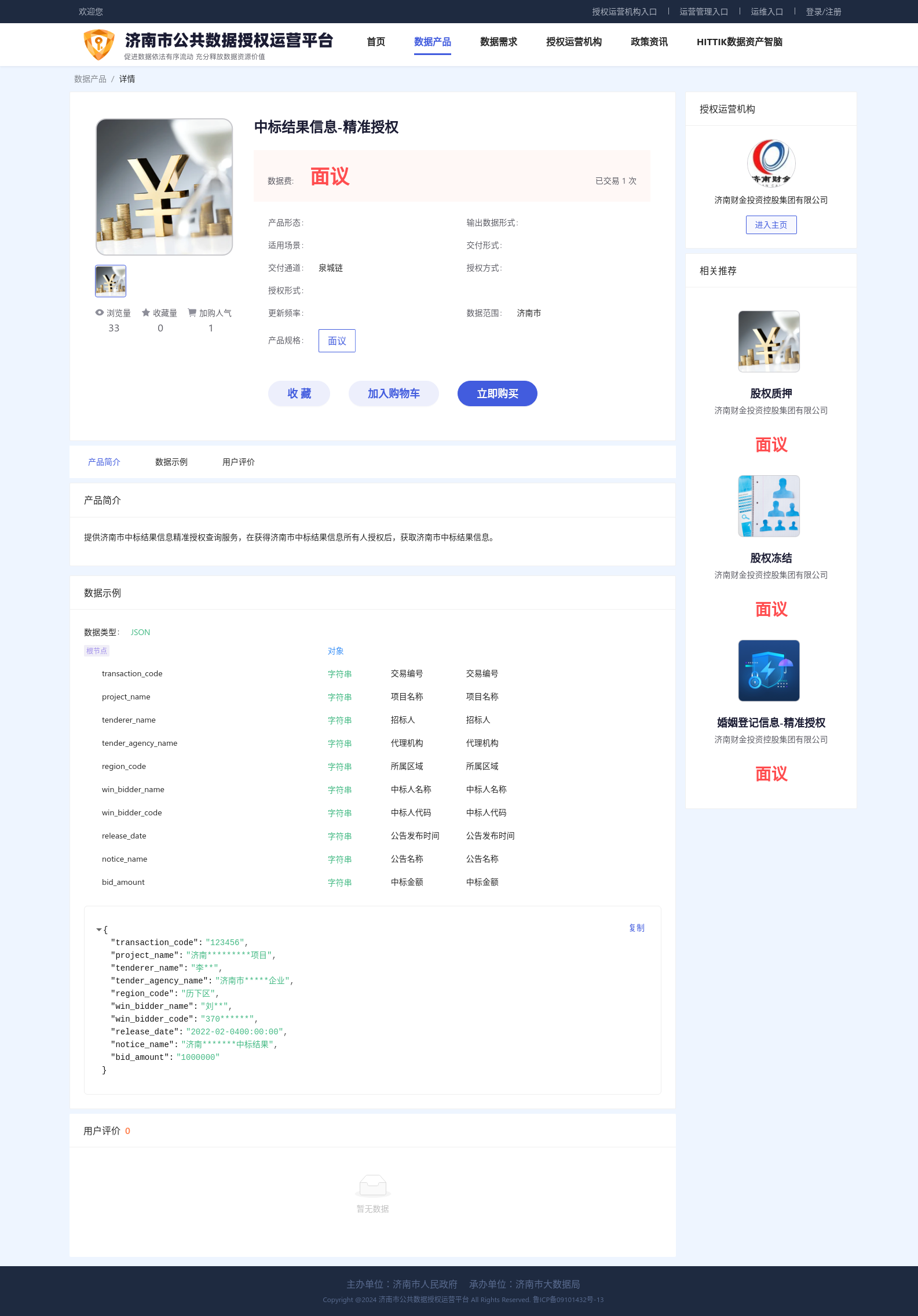This screenshot has width=918, height=1316.
Task: Click the win_bidder_name field name
Action: coord(133,789)
